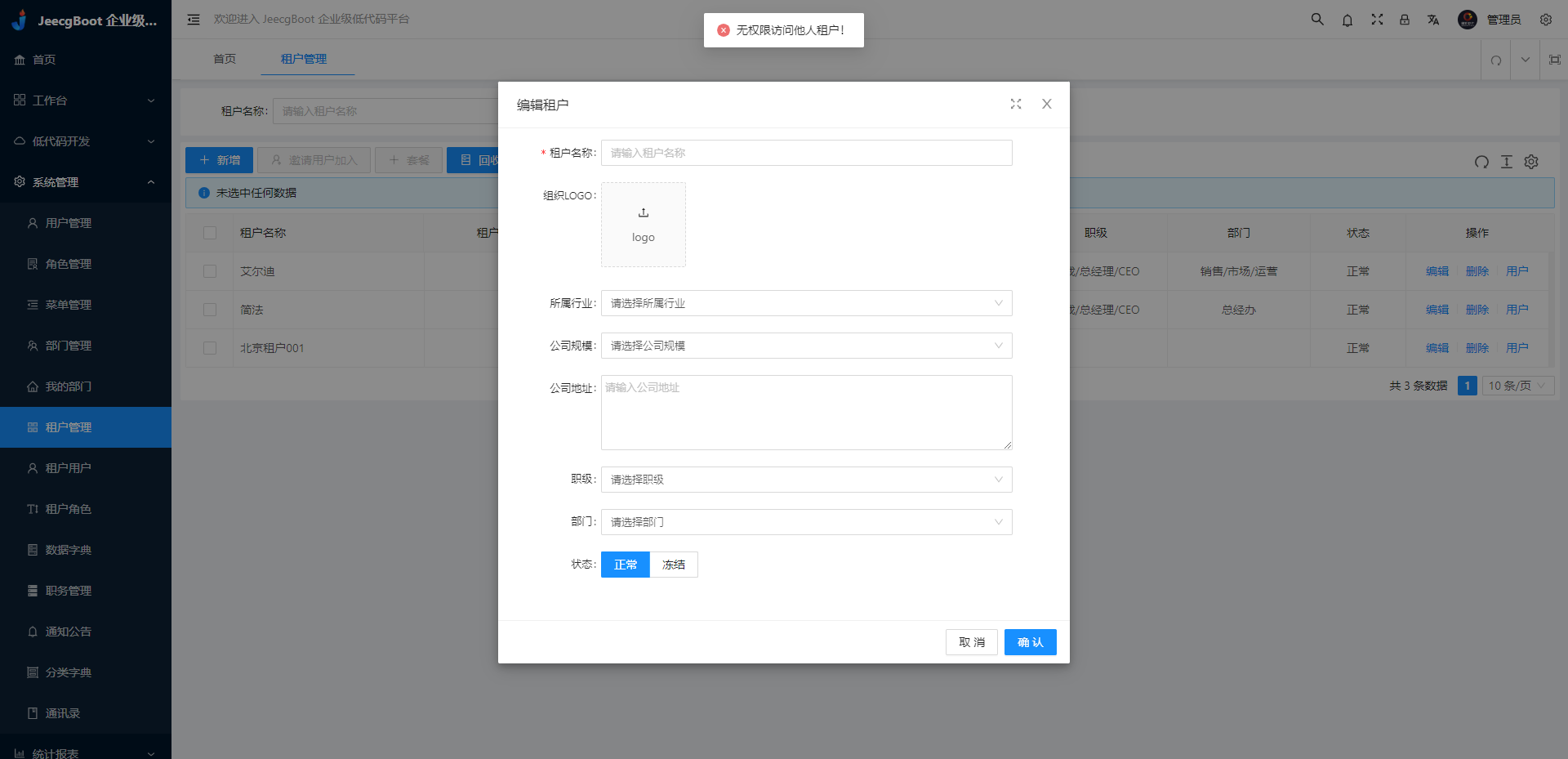Expand the 工作台 sidebar menu
1568x759 pixels.
pos(86,100)
